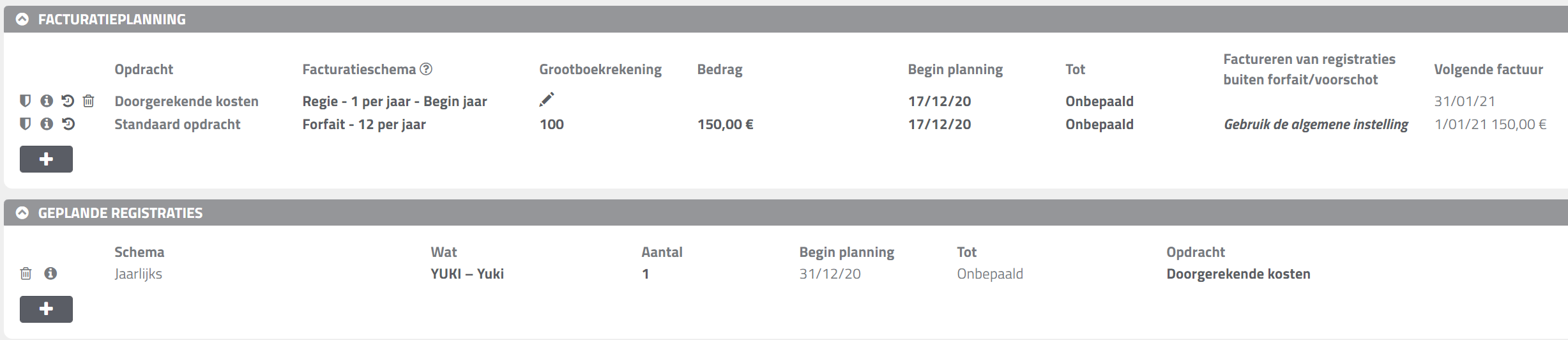Delete the Doorgerekende kosten planning row

tap(89, 101)
